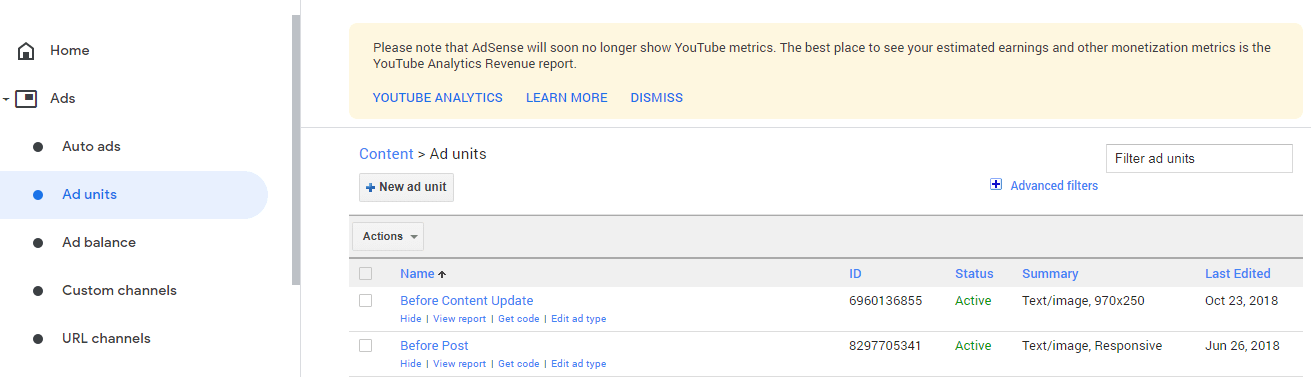1311x377 pixels.
Task: Open the YouTube Analytics link
Action: [438, 98]
